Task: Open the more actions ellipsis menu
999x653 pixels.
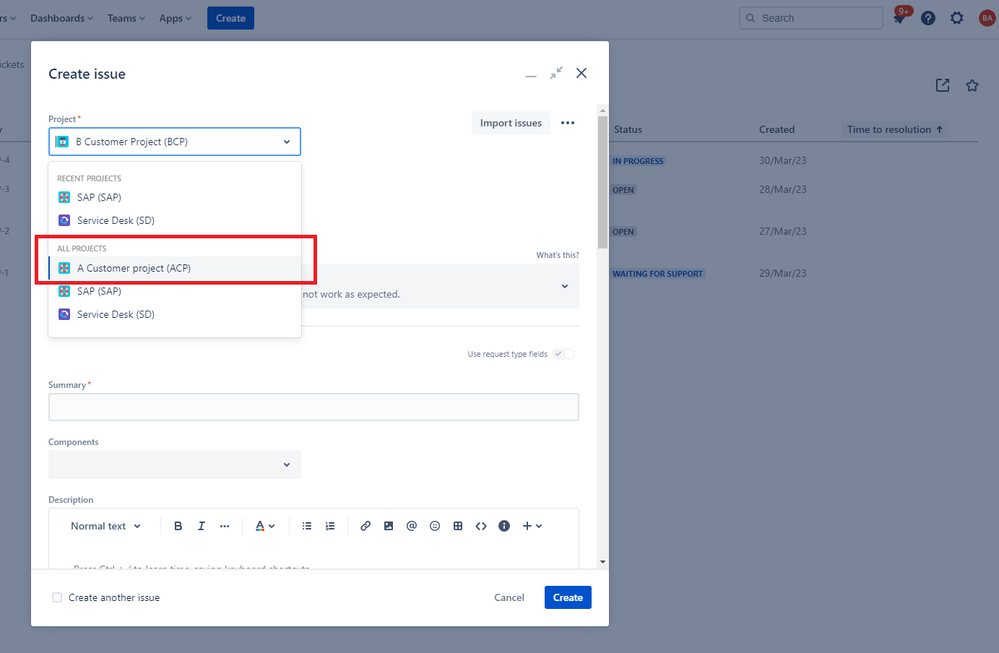Action: point(568,123)
